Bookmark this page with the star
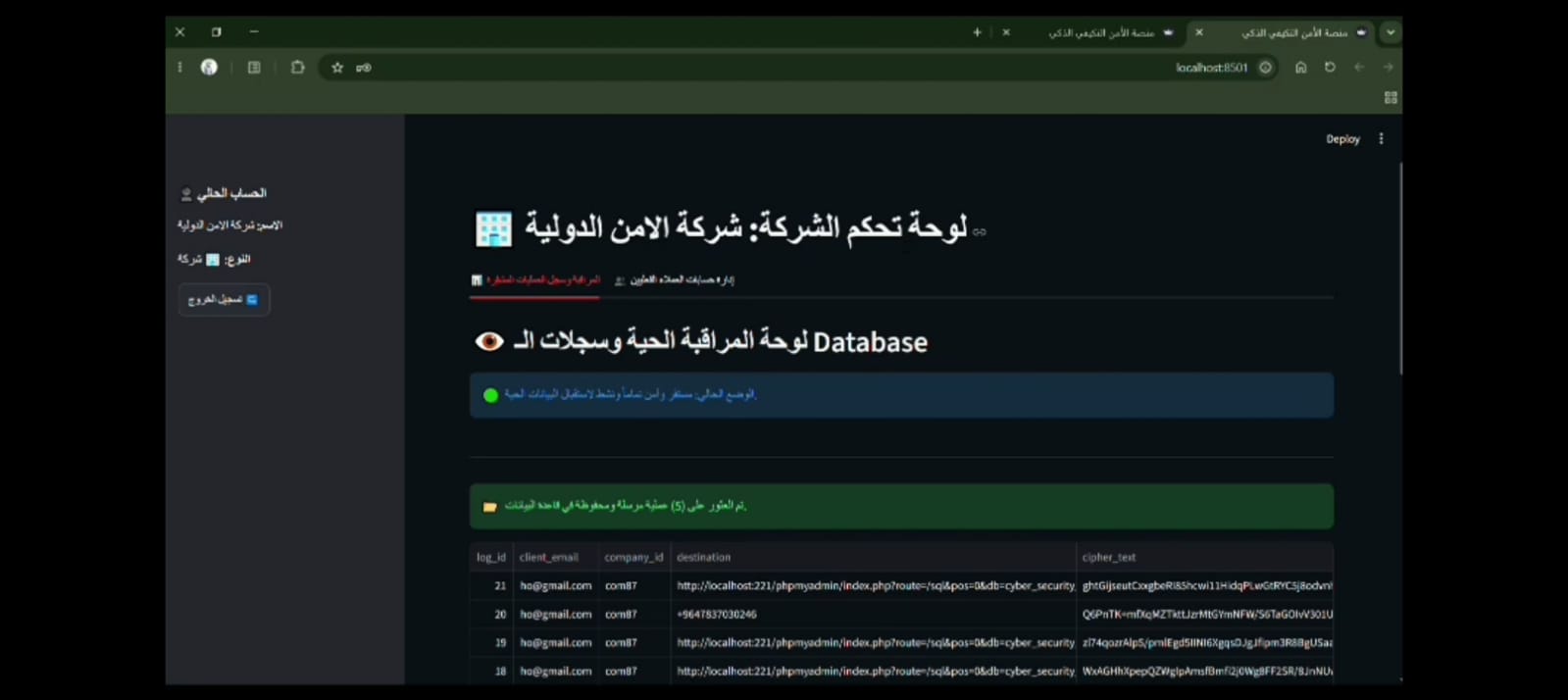Screen dimensions: 1568x700 point(337,68)
